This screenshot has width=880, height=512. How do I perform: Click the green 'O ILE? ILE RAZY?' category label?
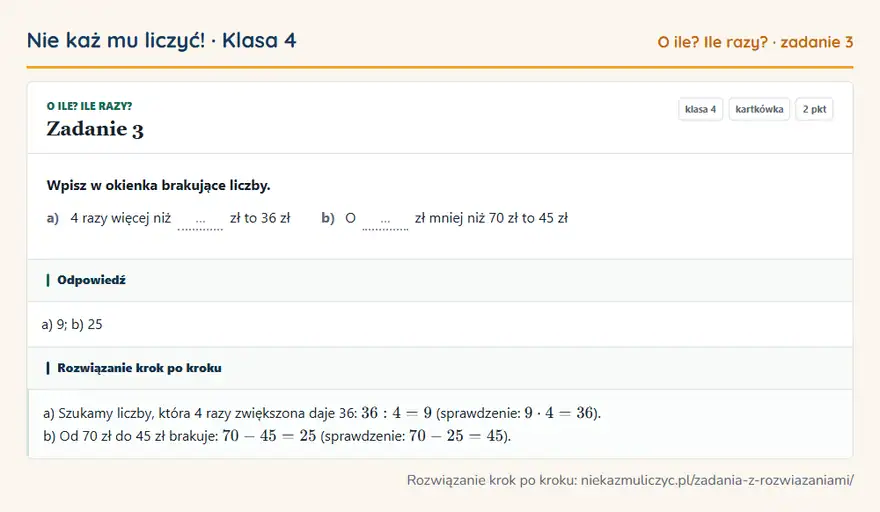(89, 106)
